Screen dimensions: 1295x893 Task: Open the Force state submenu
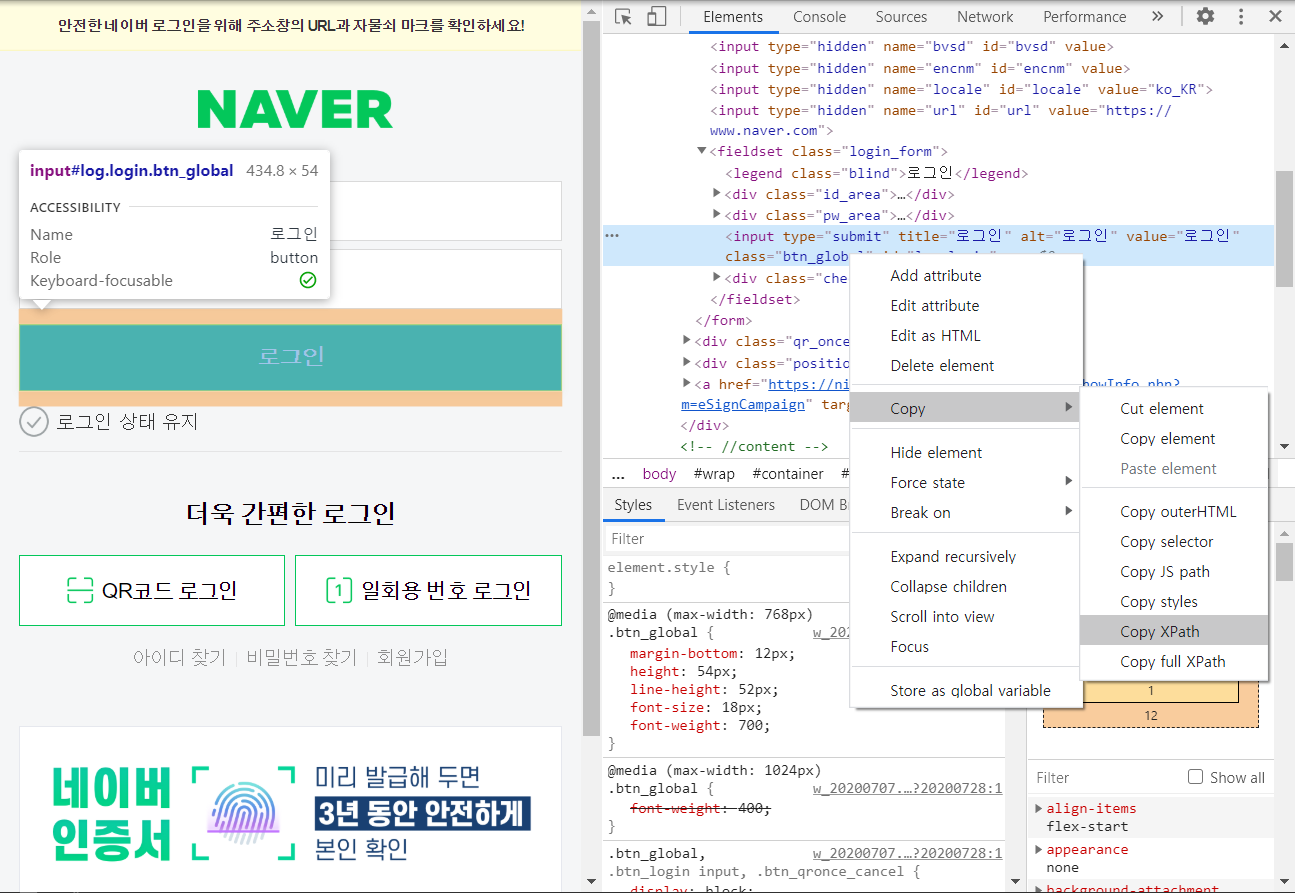point(966,482)
